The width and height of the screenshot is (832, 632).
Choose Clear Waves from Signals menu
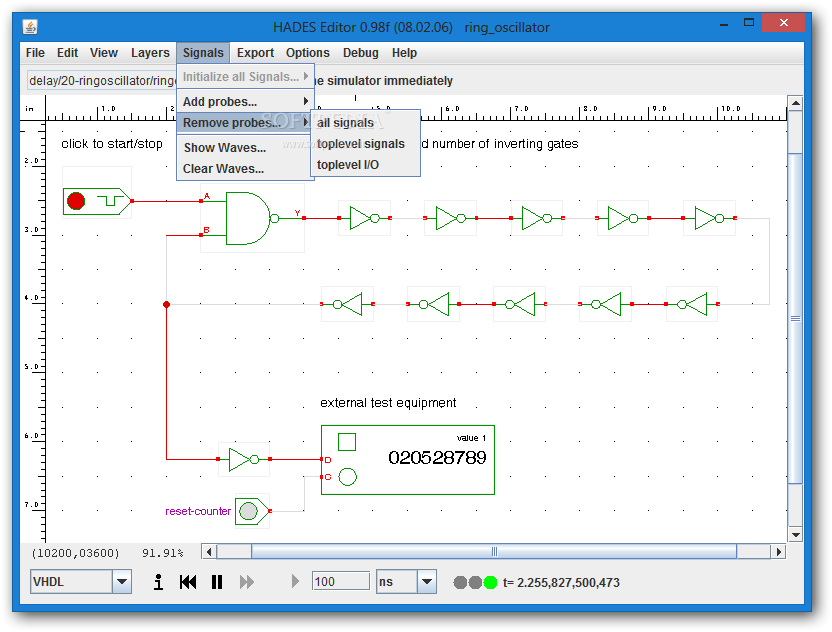coord(245,169)
